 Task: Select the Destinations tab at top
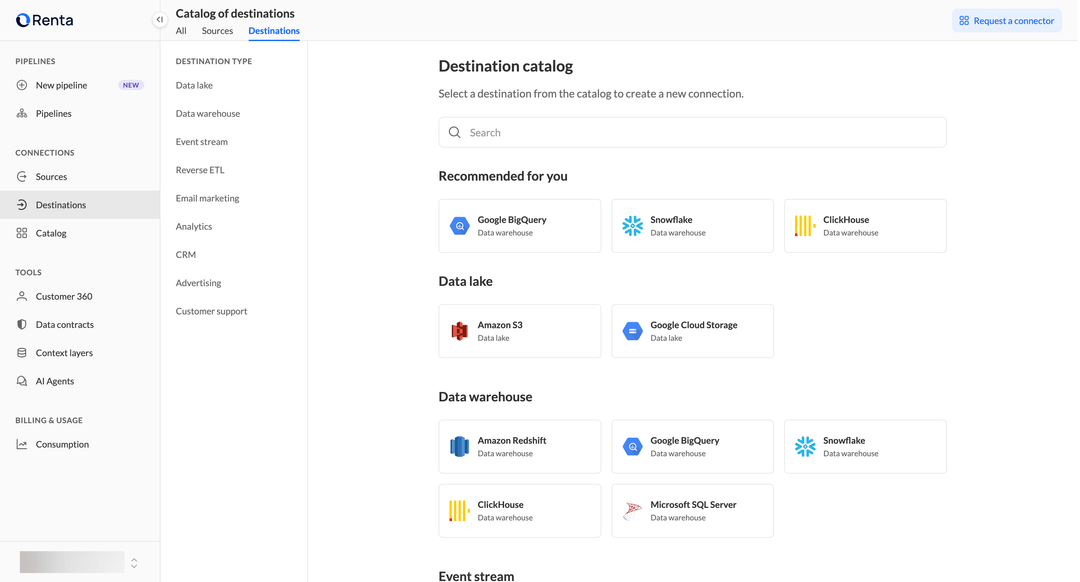tap(273, 31)
